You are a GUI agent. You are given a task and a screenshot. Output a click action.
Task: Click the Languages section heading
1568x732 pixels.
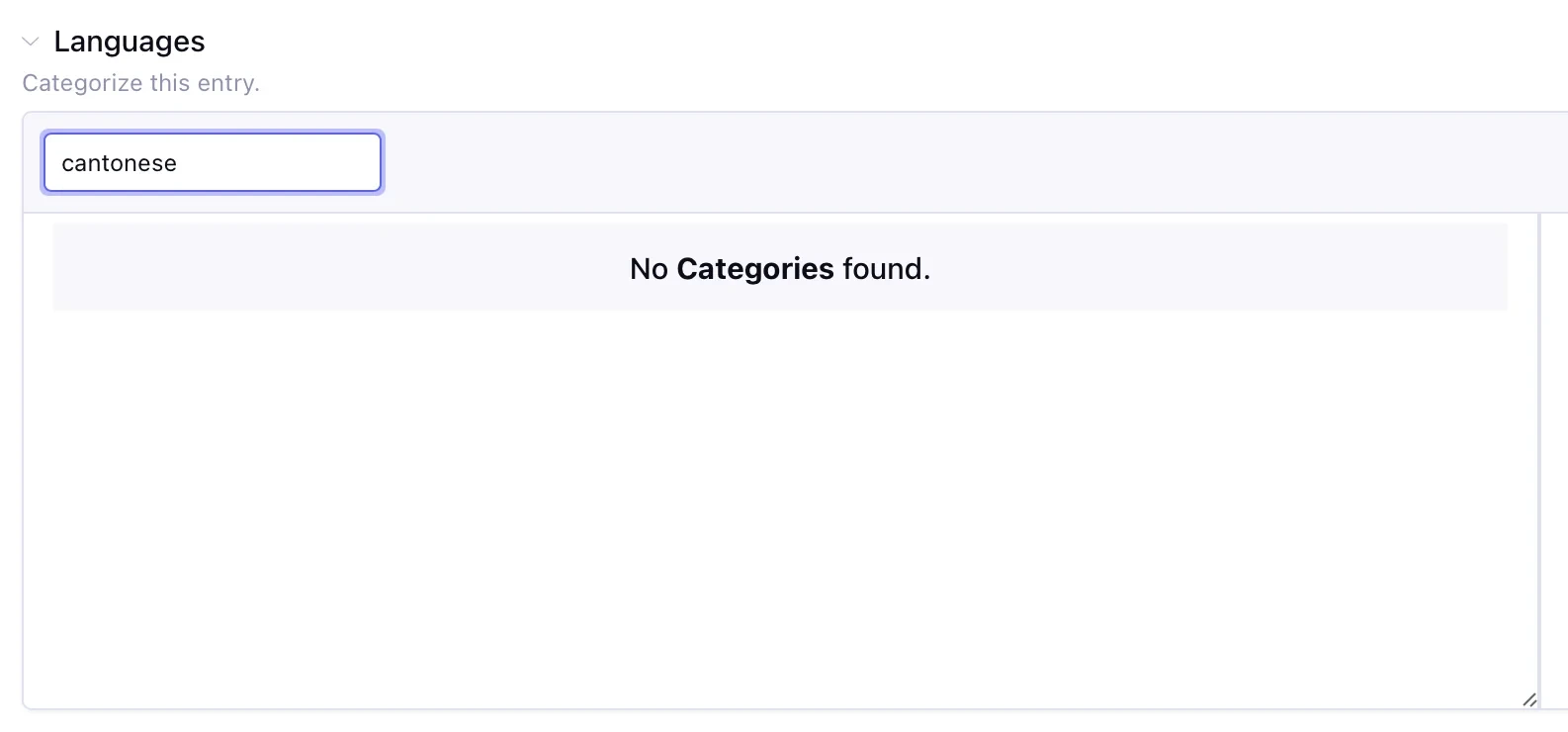coord(130,42)
